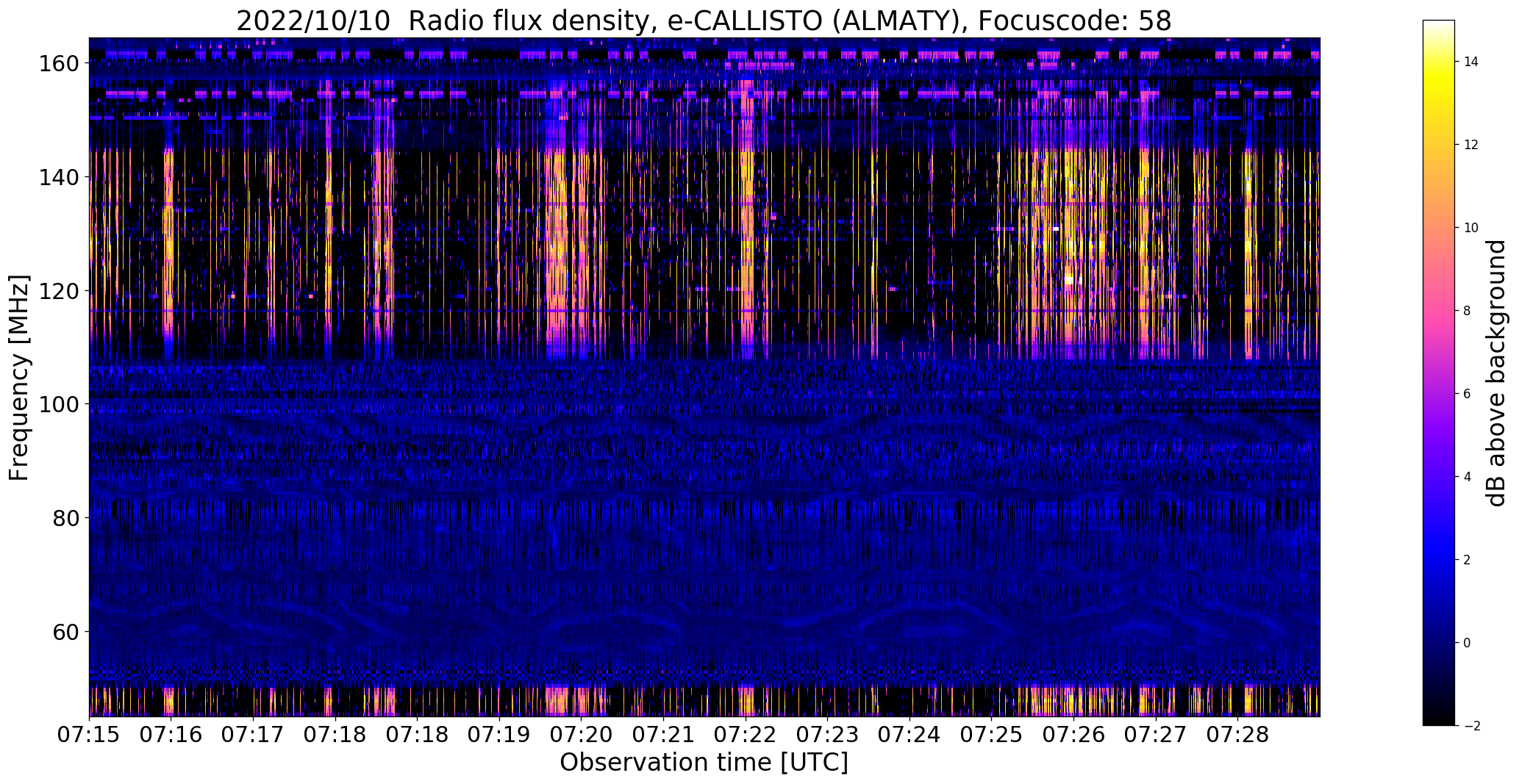Click the colorbar tick value 10
1519x784 pixels.
pos(1471,228)
